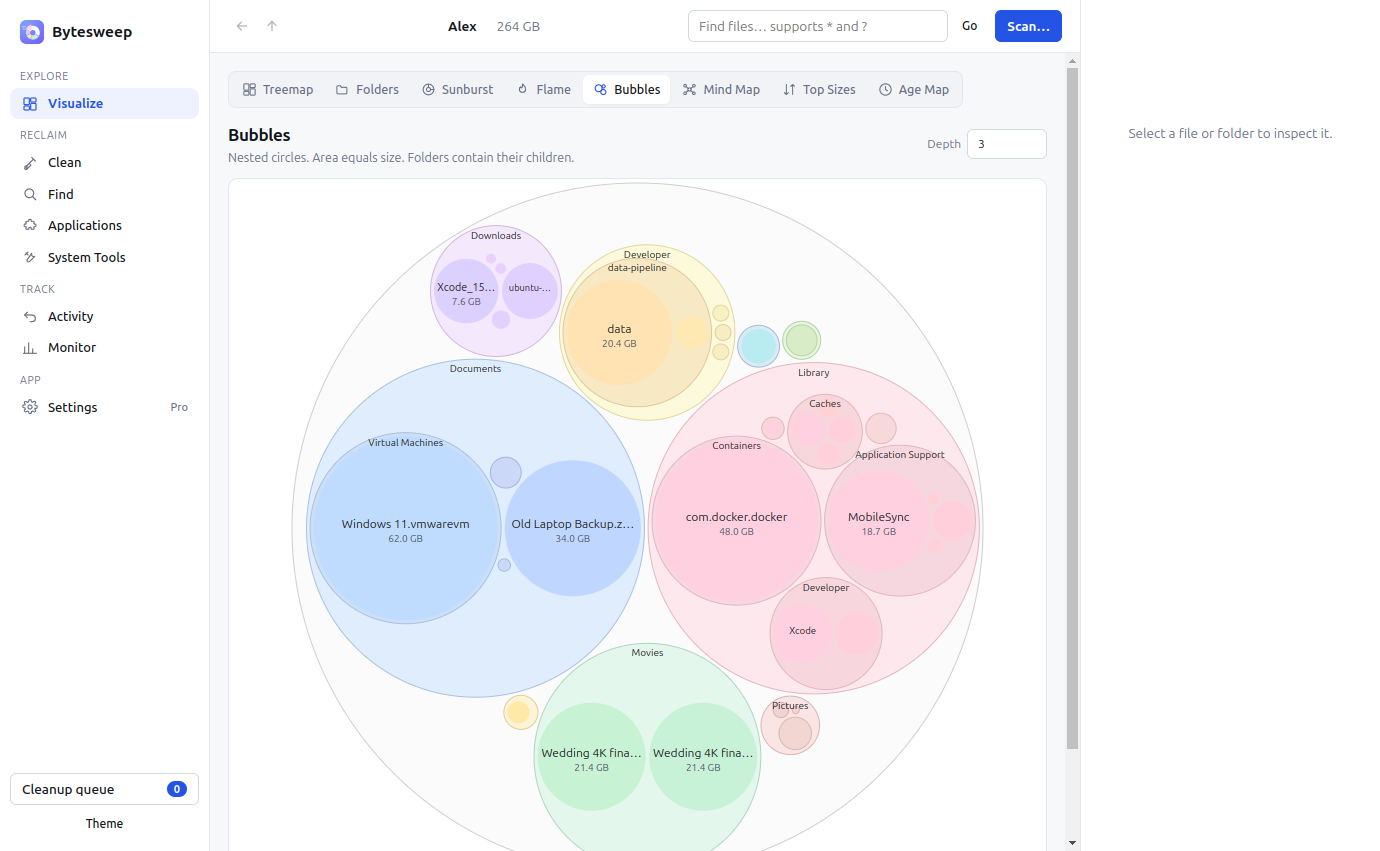Go back with the left arrow
Viewport: 1380px width, 851px height.
(x=241, y=26)
